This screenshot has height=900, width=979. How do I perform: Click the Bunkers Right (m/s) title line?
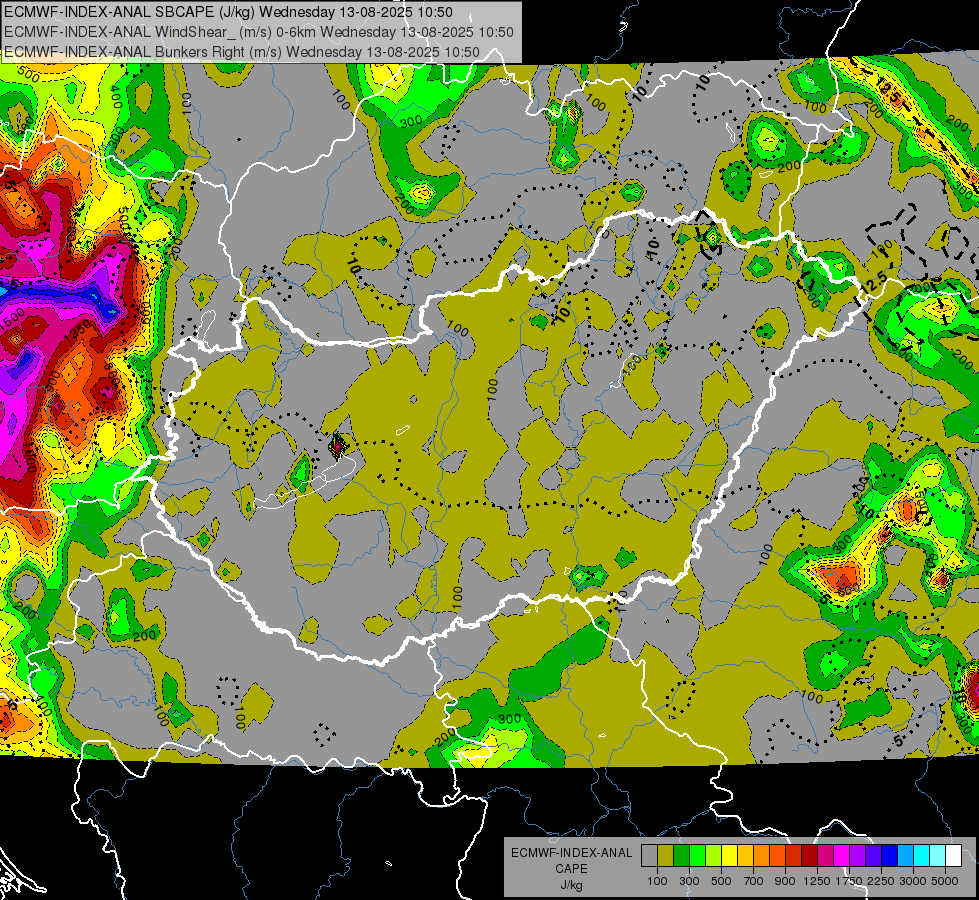coord(242,52)
